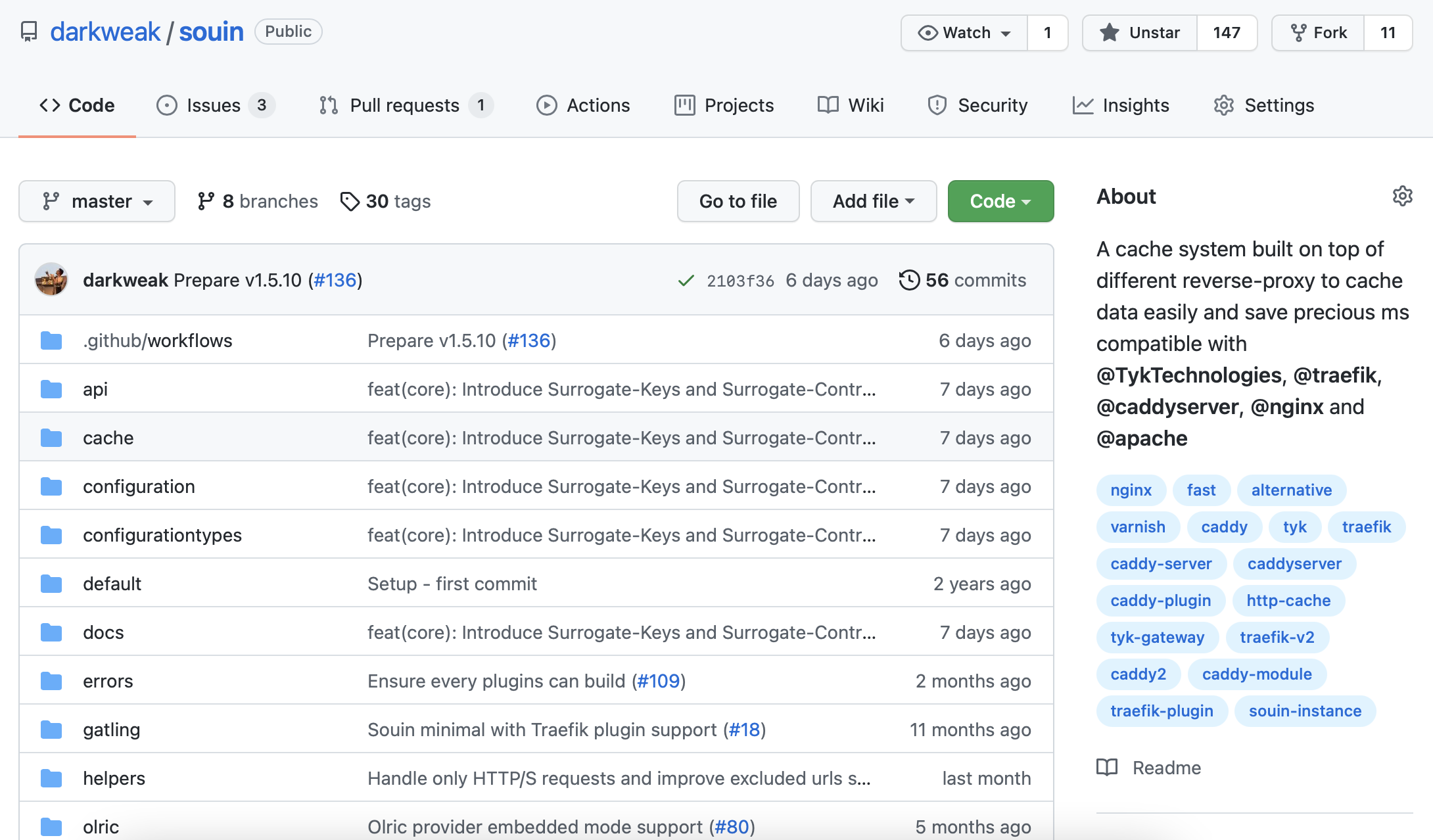Open pull request #136 link in commit header
The height and width of the screenshot is (840, 1433).
[335, 280]
